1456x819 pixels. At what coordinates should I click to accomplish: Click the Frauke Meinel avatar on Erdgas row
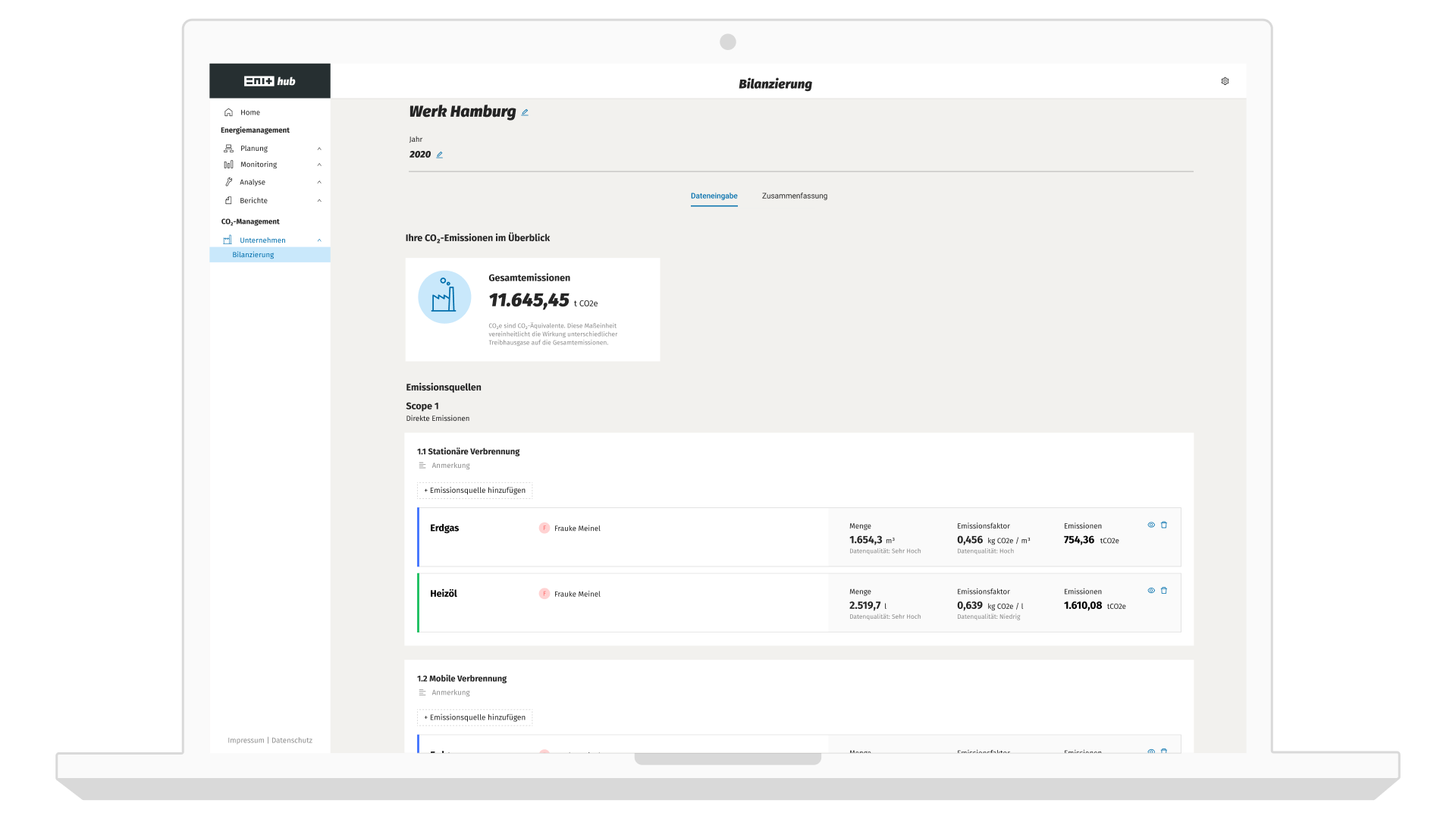point(544,529)
